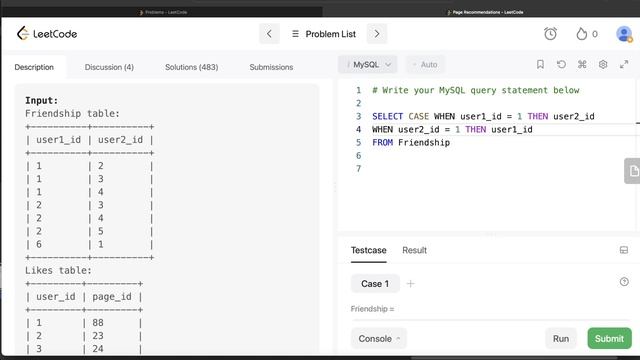Run the code
This screenshot has width=640, height=360.
pyautogui.click(x=561, y=339)
